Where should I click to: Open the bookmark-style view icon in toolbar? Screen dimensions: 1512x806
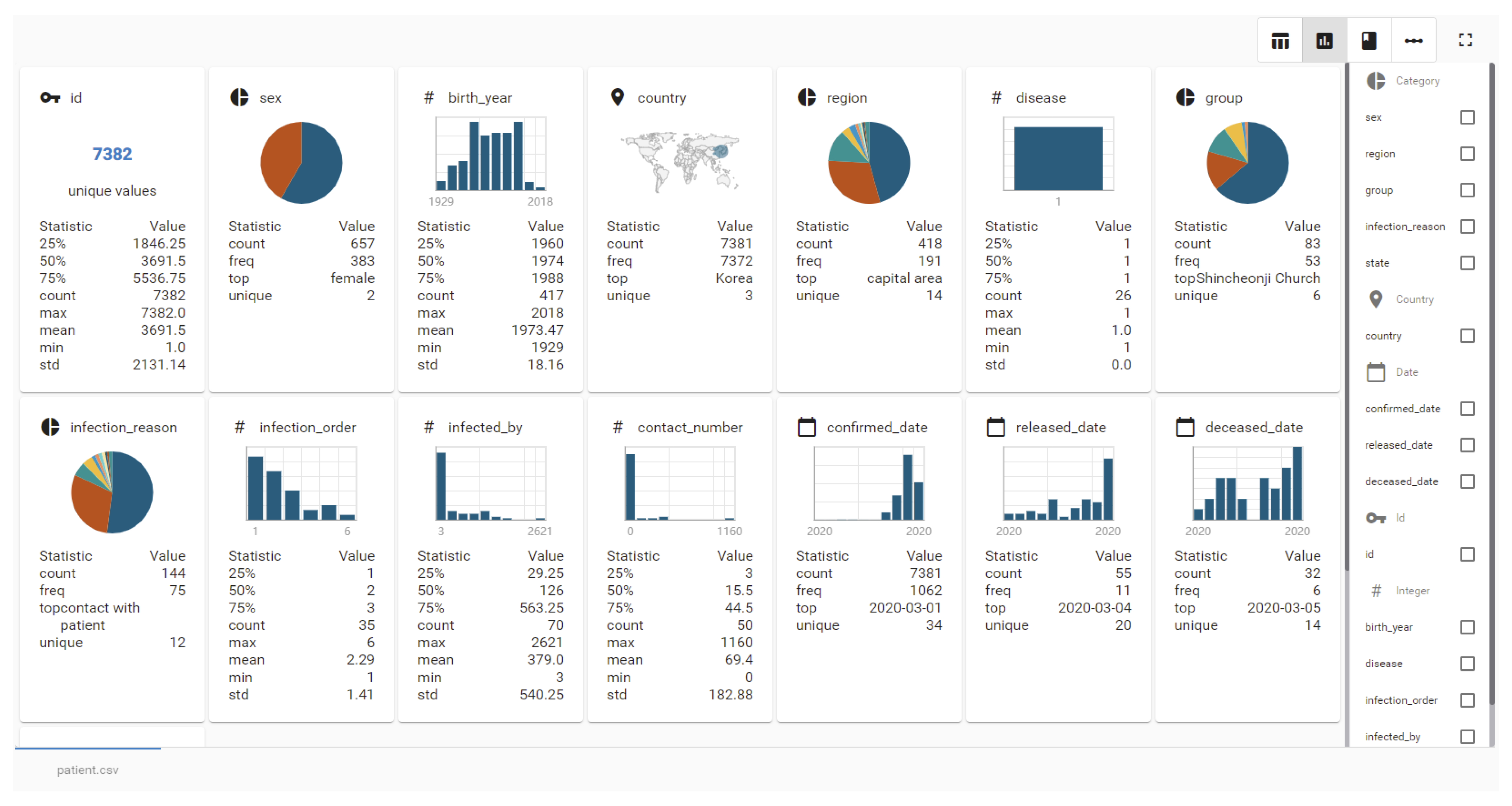[1369, 41]
